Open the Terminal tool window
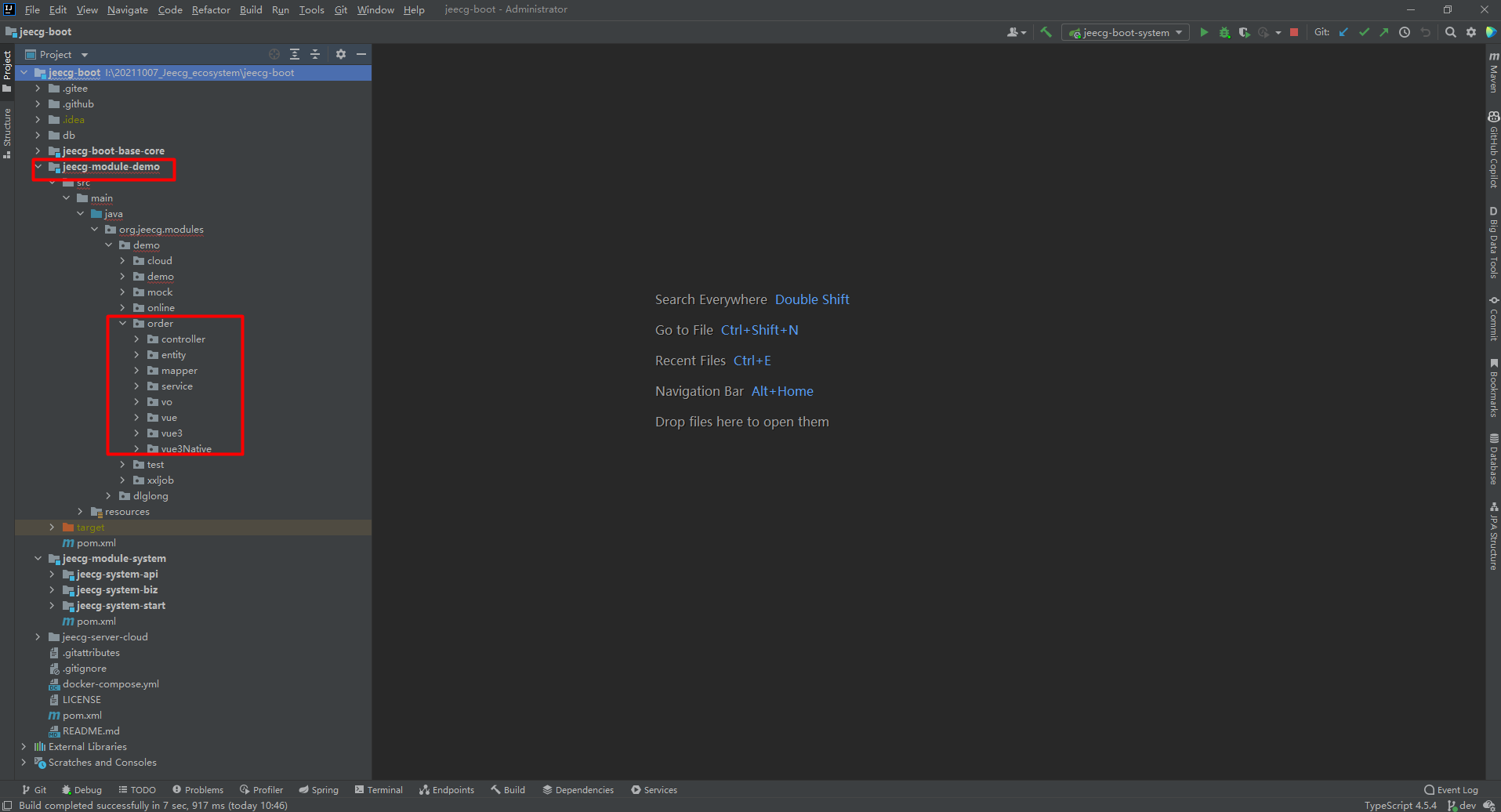1501x812 pixels. (379, 789)
